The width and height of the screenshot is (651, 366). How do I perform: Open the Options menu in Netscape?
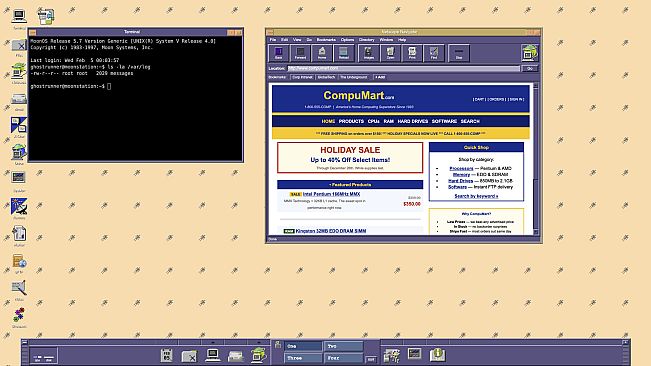[x=347, y=40]
